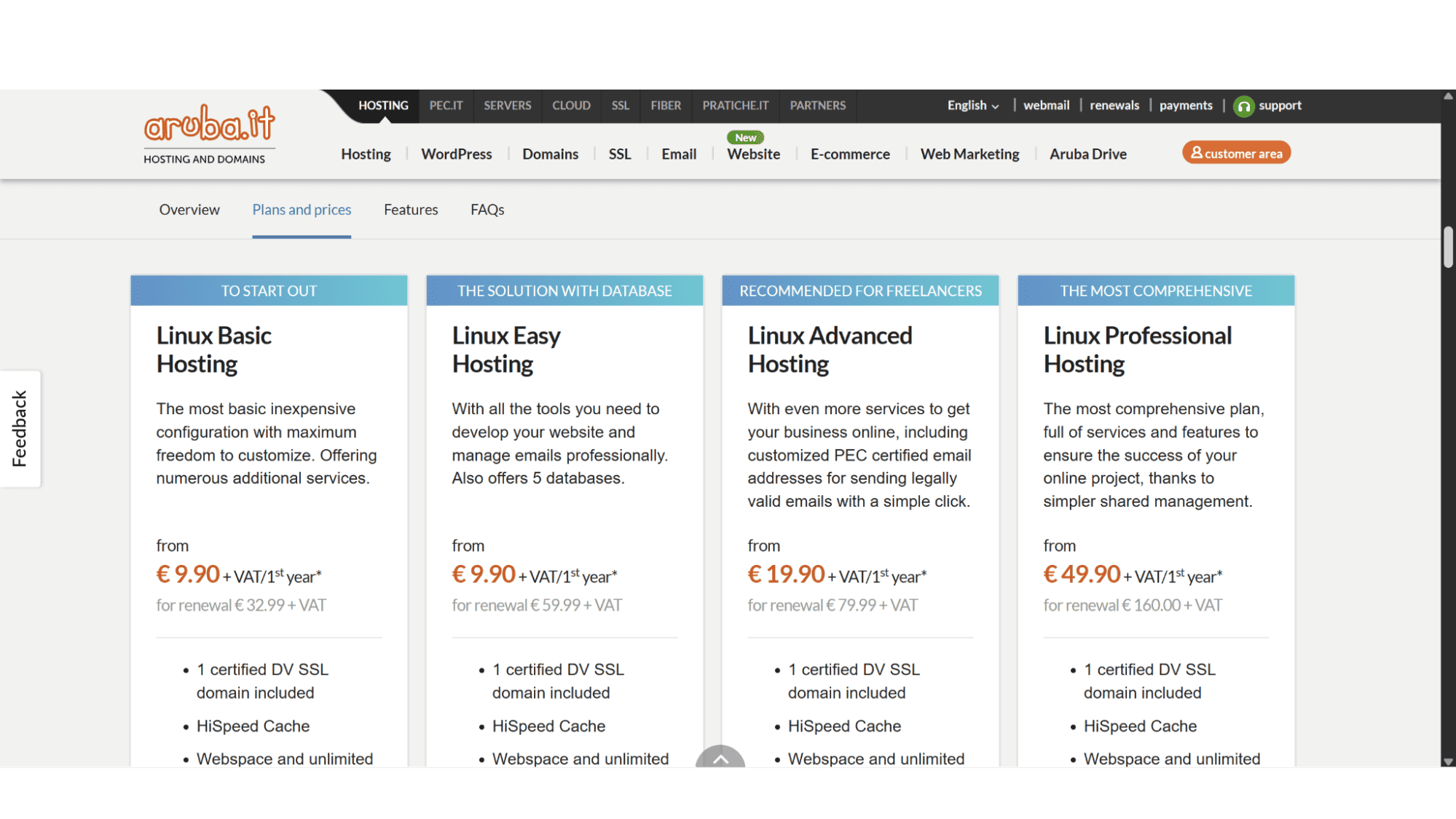
Task: Open the FIBER top bar tab
Action: (666, 106)
